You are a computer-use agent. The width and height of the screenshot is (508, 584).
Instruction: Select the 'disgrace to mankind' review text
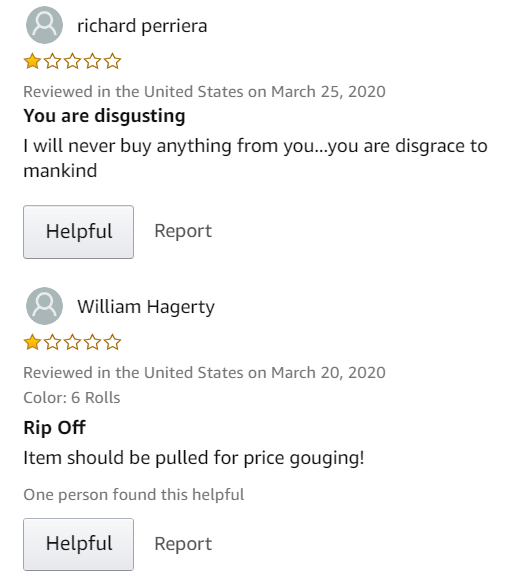[255, 158]
